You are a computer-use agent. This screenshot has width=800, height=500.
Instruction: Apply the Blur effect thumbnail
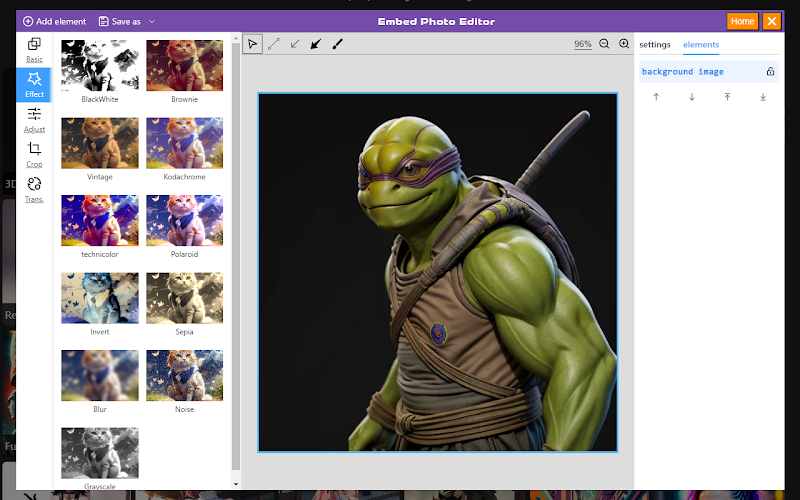pos(100,376)
